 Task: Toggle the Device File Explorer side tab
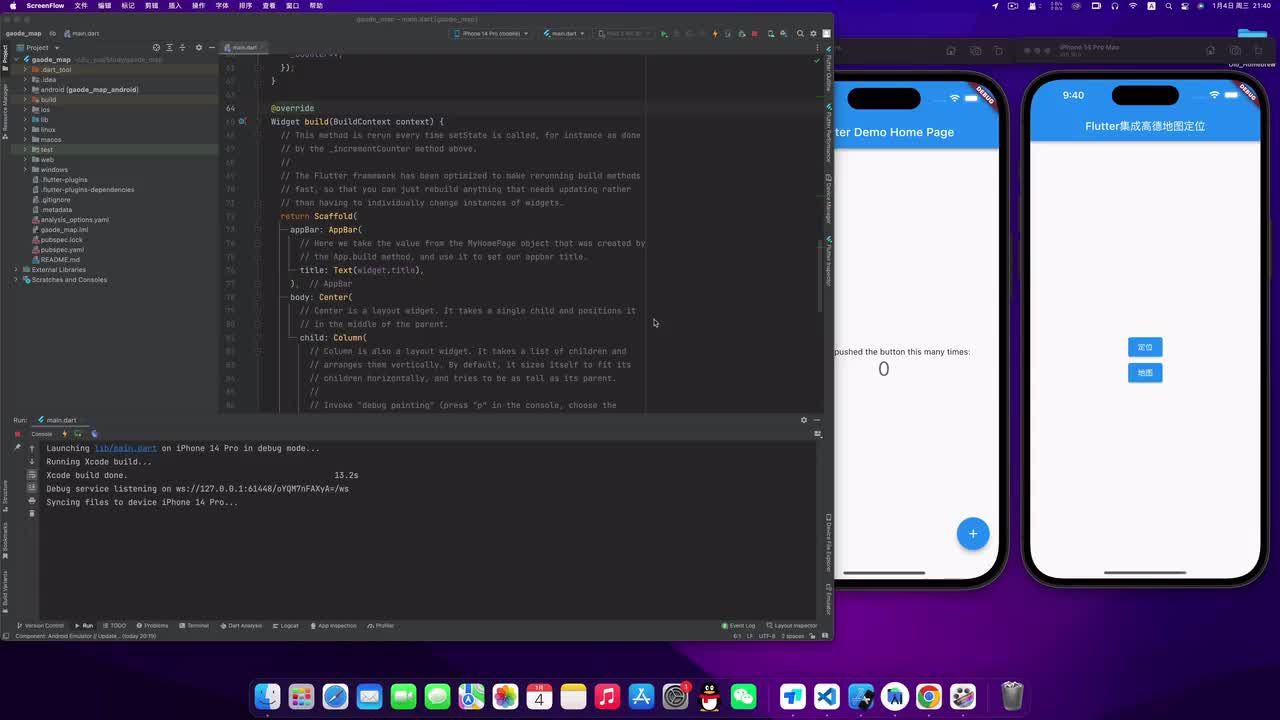point(829,542)
